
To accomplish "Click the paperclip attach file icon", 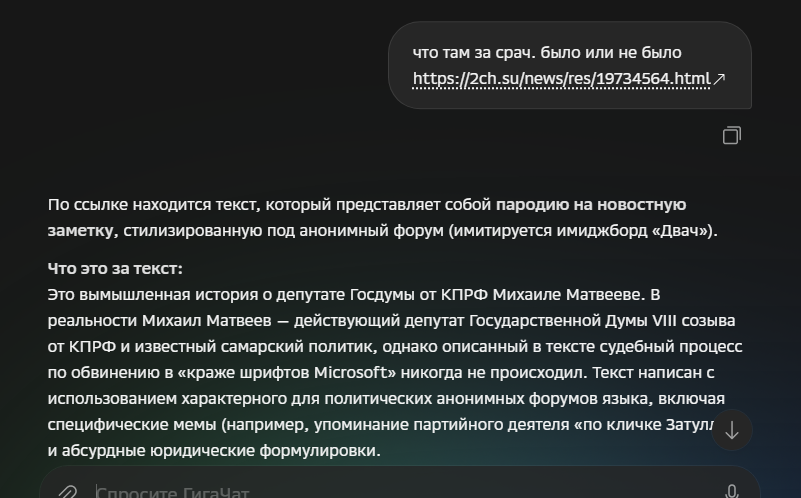I will tap(67, 492).
